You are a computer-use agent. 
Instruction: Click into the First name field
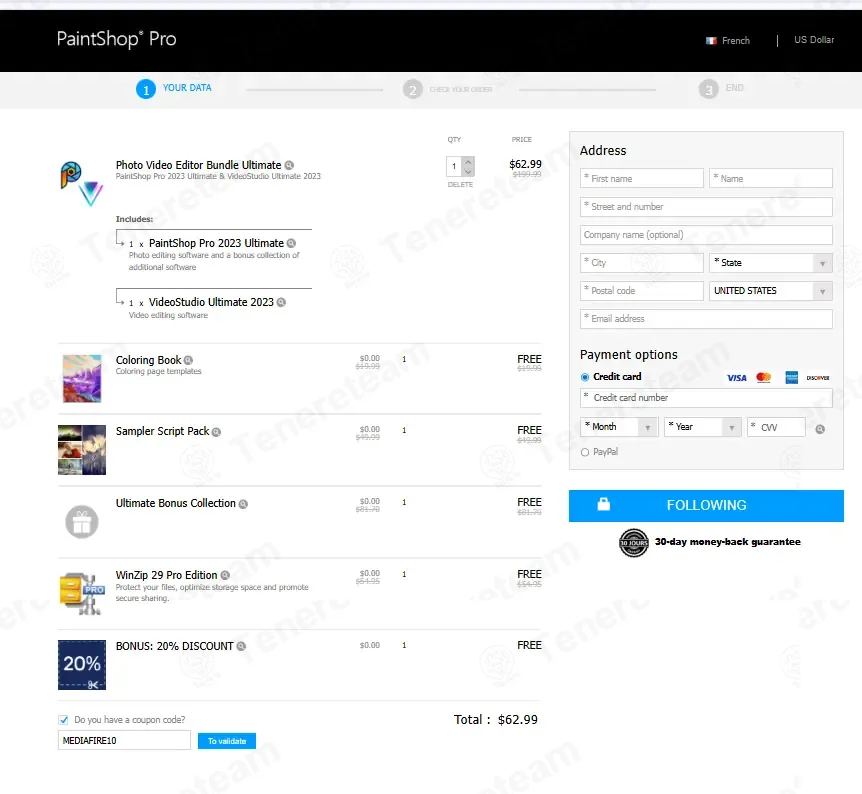click(642, 179)
